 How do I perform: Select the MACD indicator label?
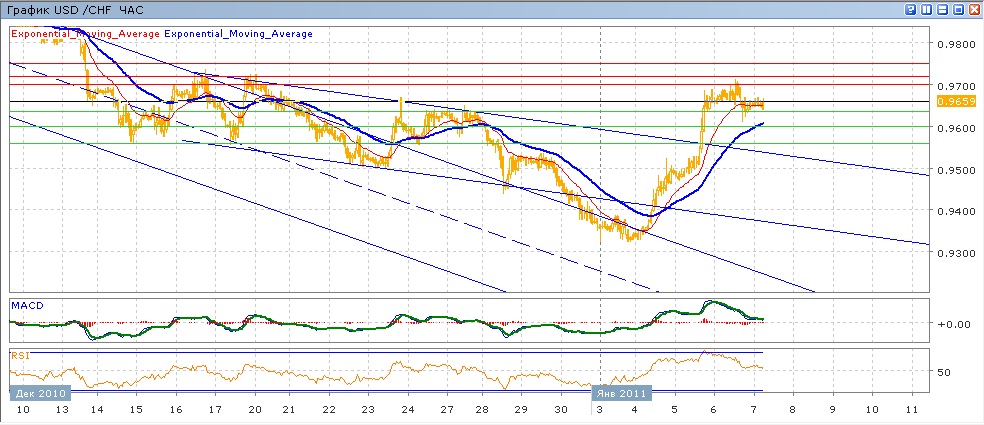25,304
